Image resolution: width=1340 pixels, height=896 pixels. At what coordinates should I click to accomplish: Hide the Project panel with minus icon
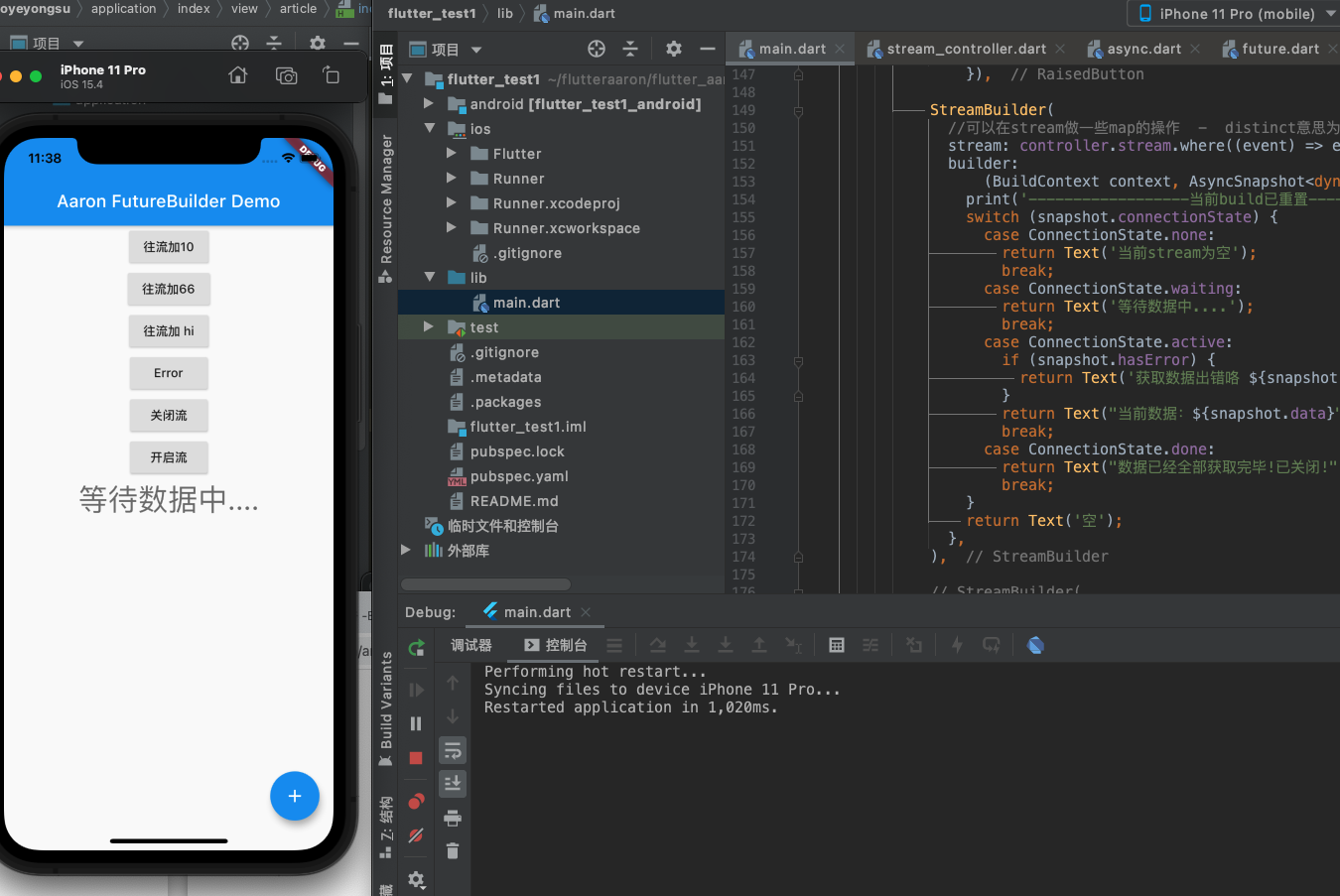tap(708, 49)
